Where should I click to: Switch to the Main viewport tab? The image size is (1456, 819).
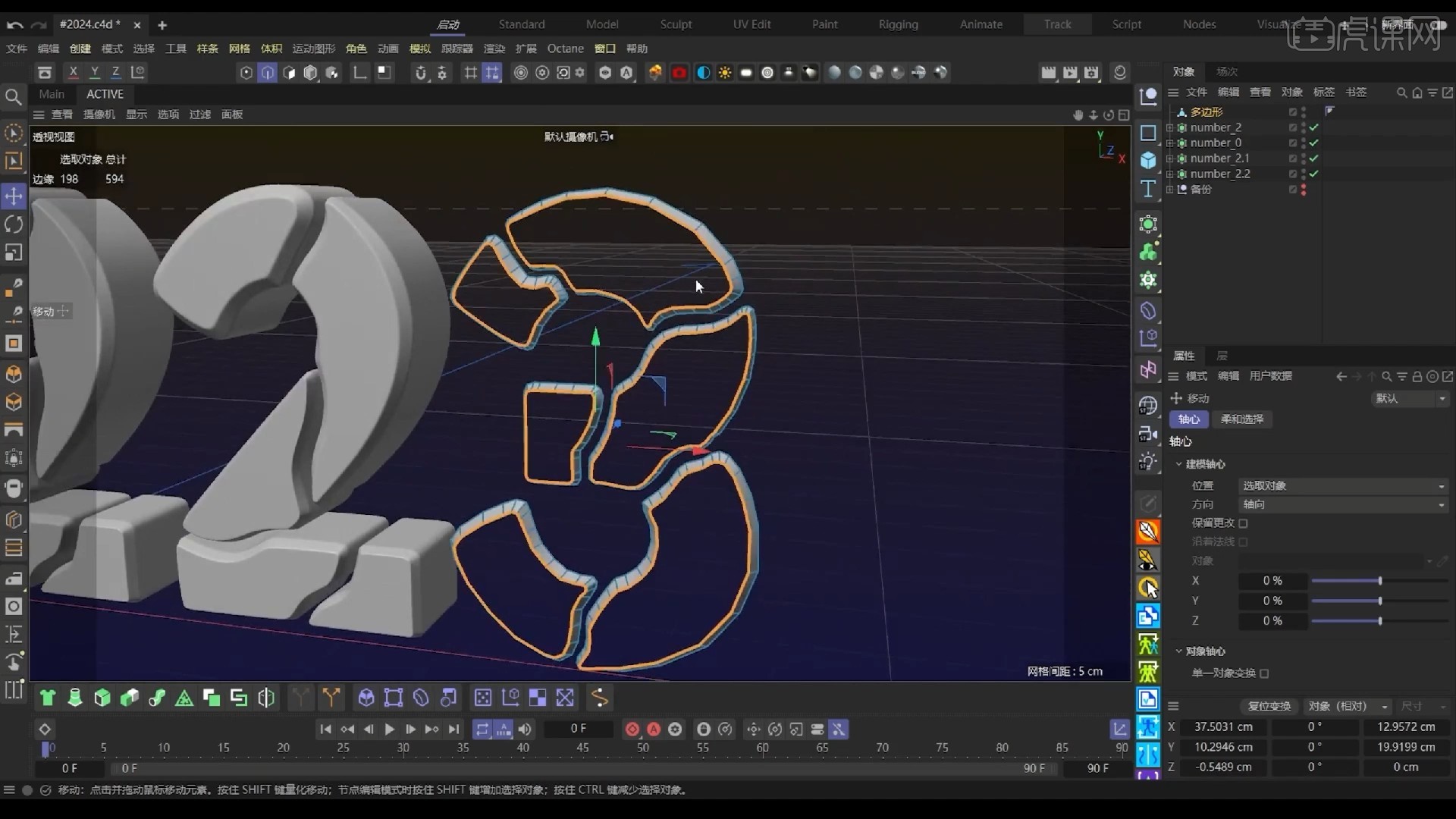click(52, 94)
